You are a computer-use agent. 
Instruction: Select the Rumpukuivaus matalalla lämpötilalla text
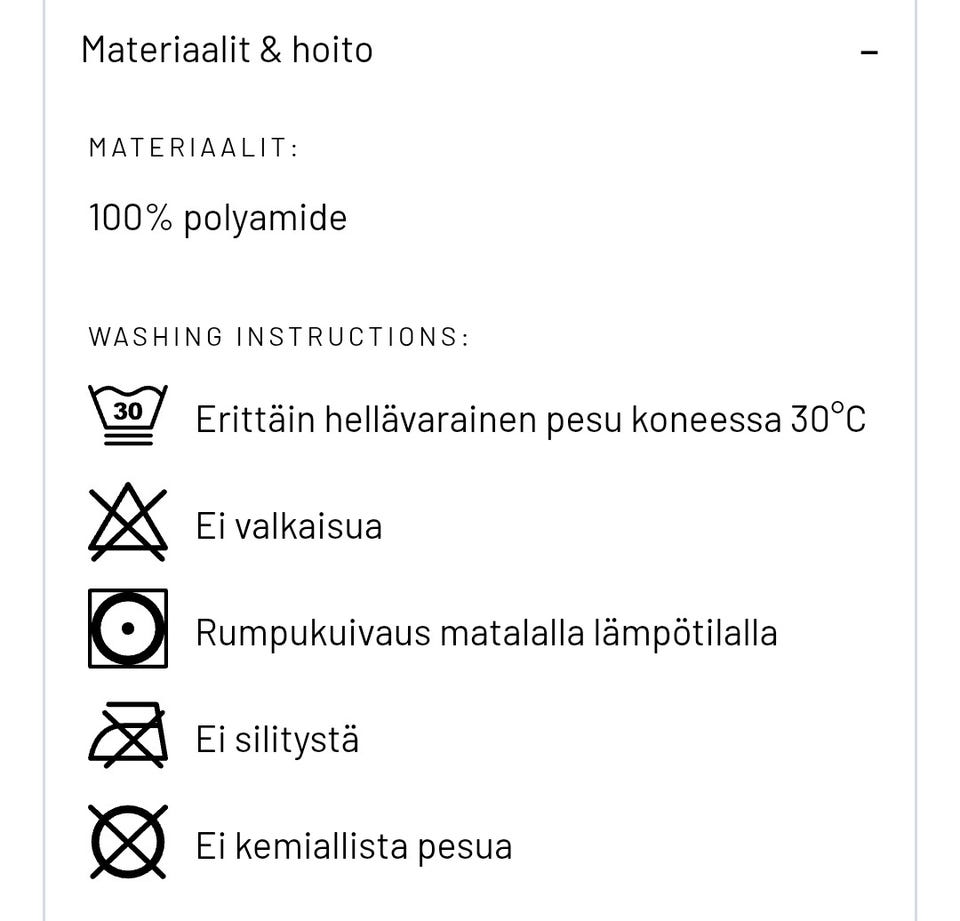click(486, 631)
